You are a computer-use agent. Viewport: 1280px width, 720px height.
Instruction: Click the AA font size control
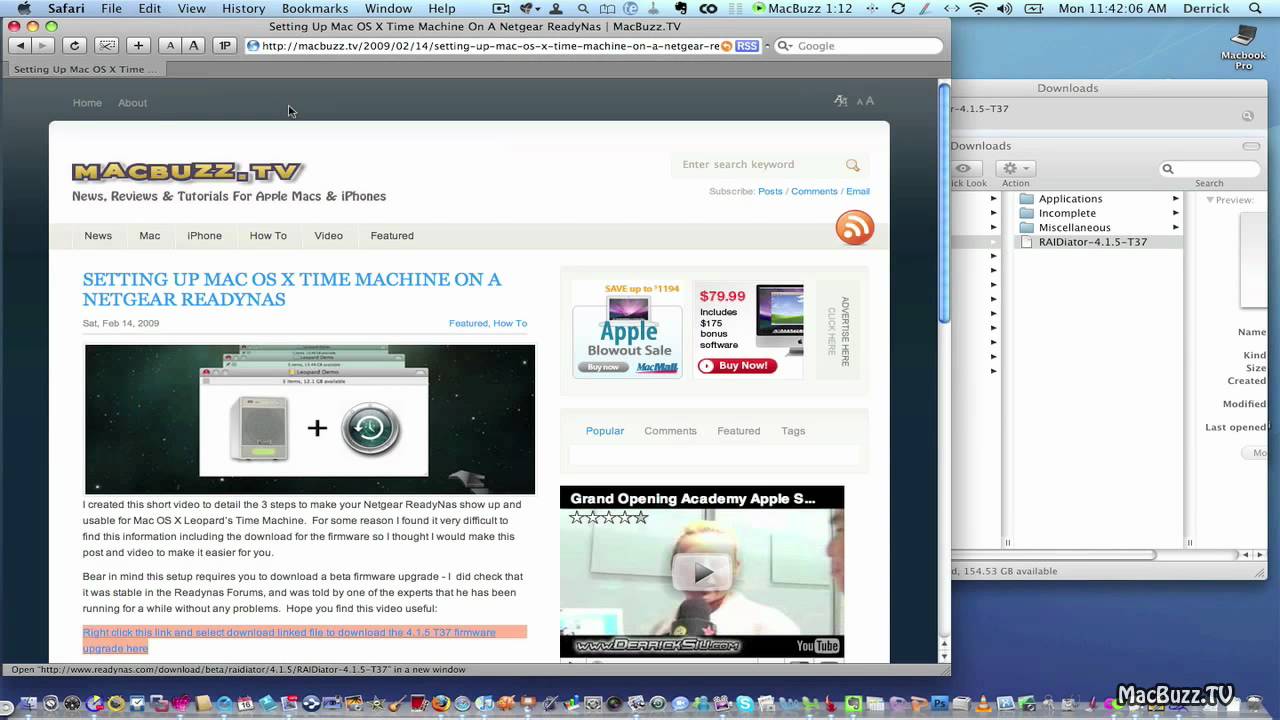tap(865, 101)
